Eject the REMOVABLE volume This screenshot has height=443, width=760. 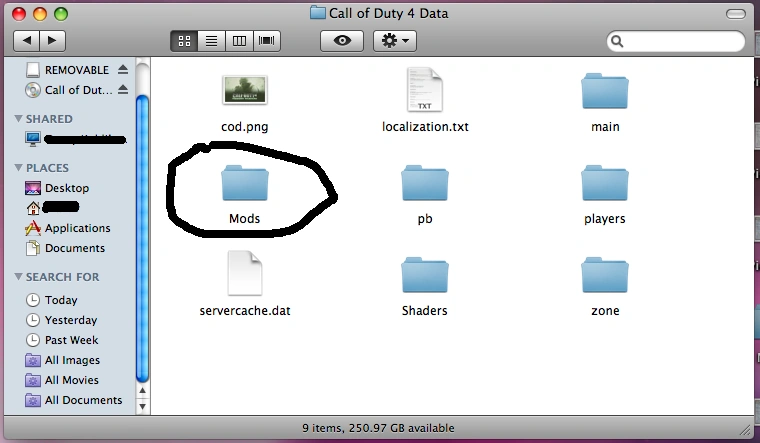[123, 70]
